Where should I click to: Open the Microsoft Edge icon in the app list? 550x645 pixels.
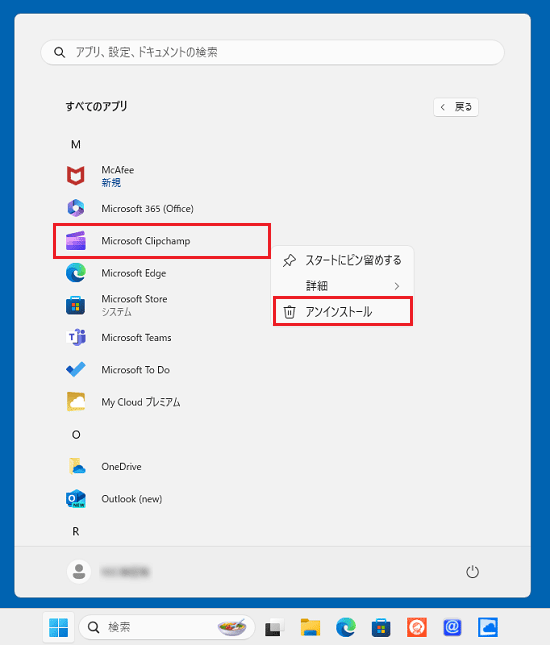(x=76, y=273)
